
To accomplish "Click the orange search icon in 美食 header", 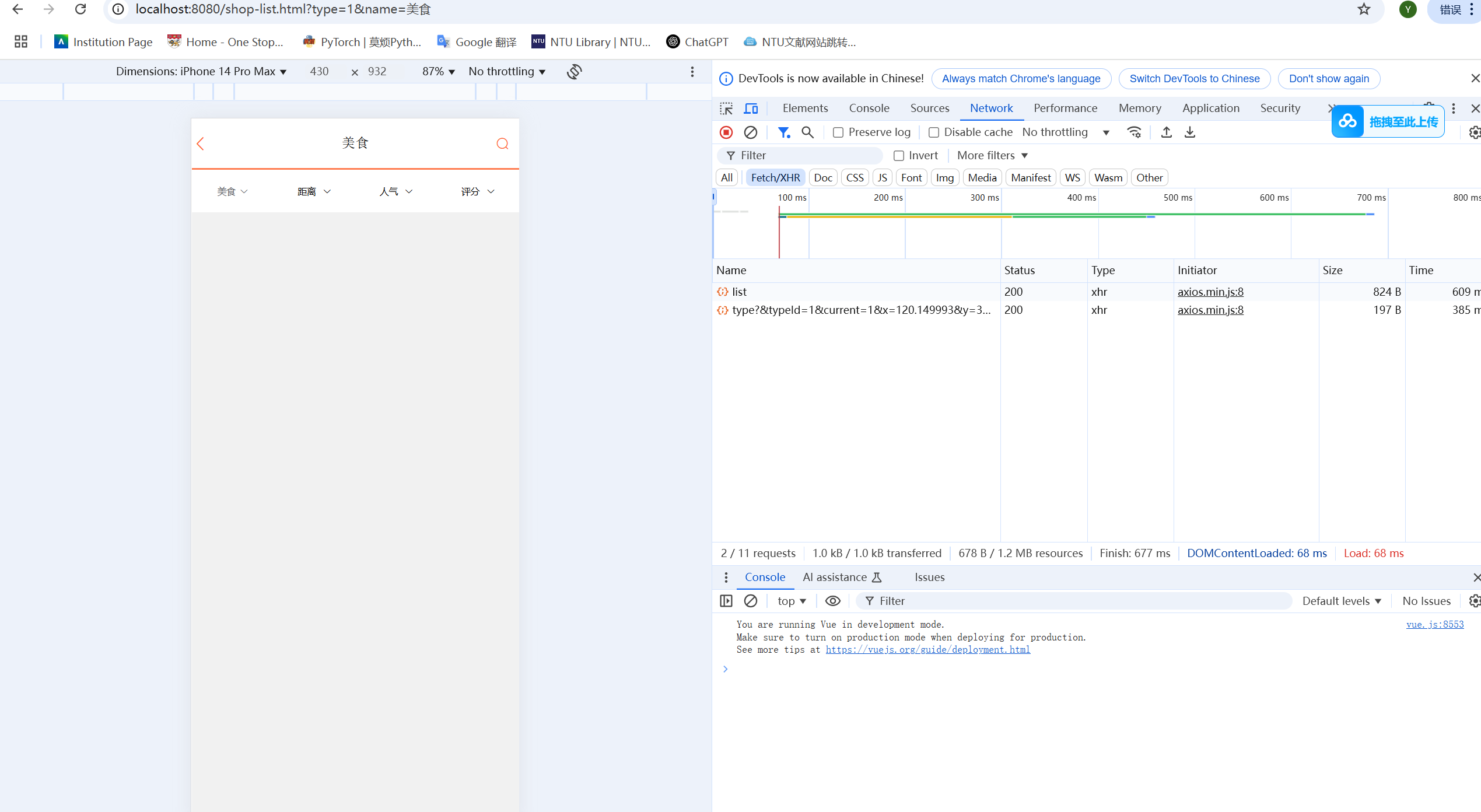I will (502, 143).
